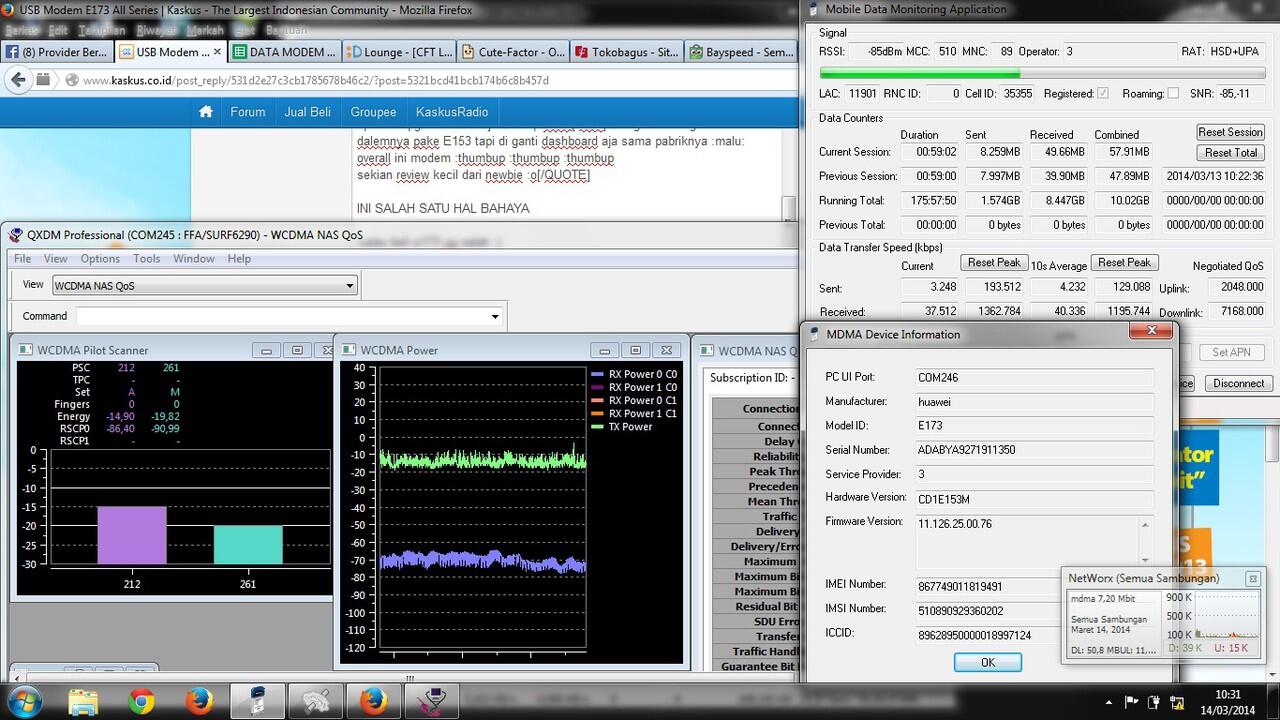Click the power plug tray icon
The height and width of the screenshot is (720, 1280).
pos(1155,701)
